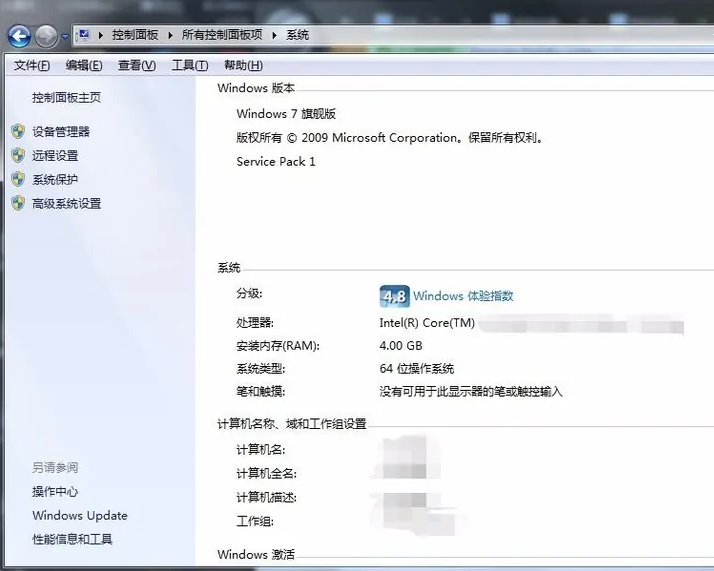Open the 工具(T) menu
Image resolution: width=714 pixels, height=571 pixels.
(190, 66)
